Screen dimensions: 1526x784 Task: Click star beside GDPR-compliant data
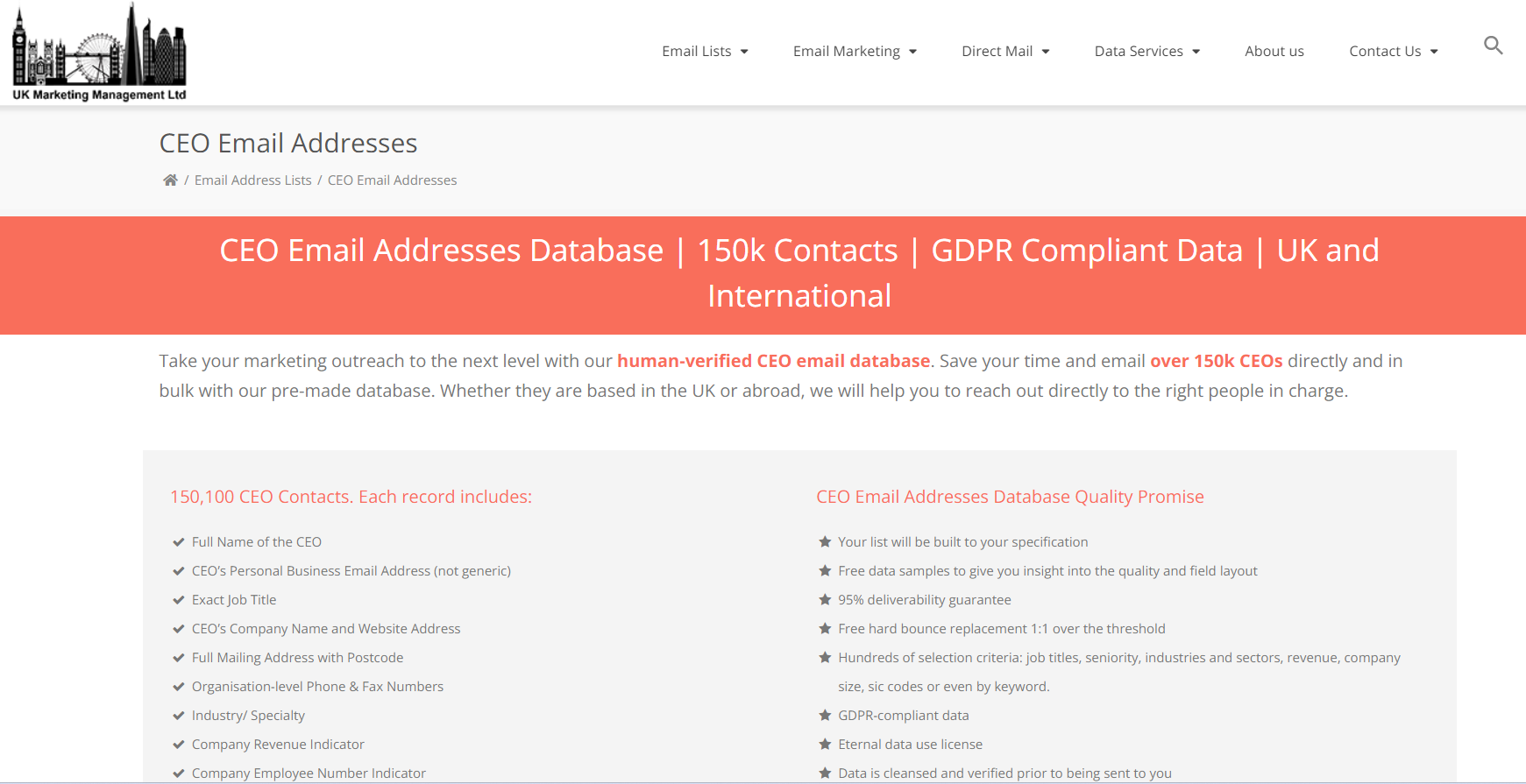pos(825,716)
